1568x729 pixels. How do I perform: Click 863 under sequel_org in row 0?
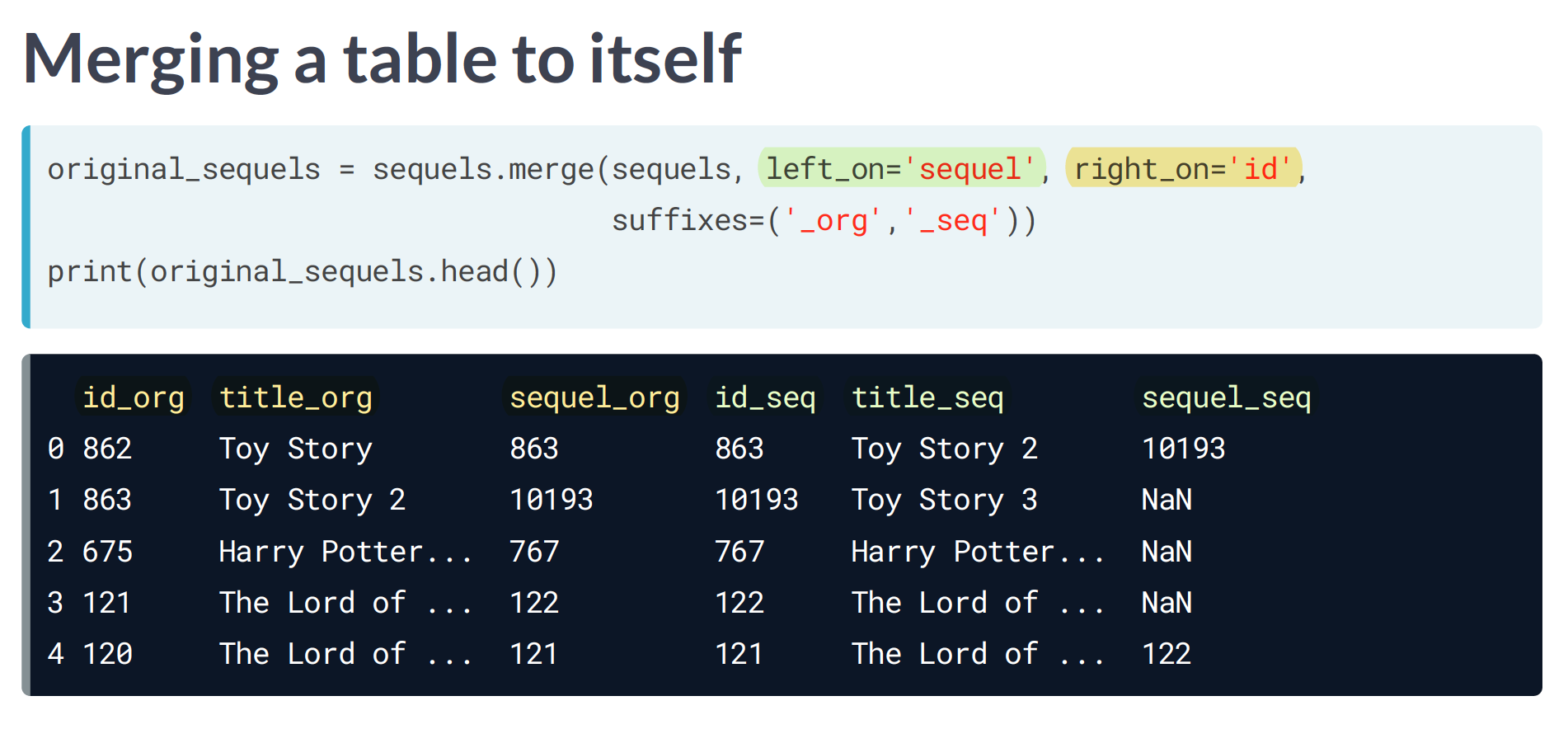coord(534,449)
